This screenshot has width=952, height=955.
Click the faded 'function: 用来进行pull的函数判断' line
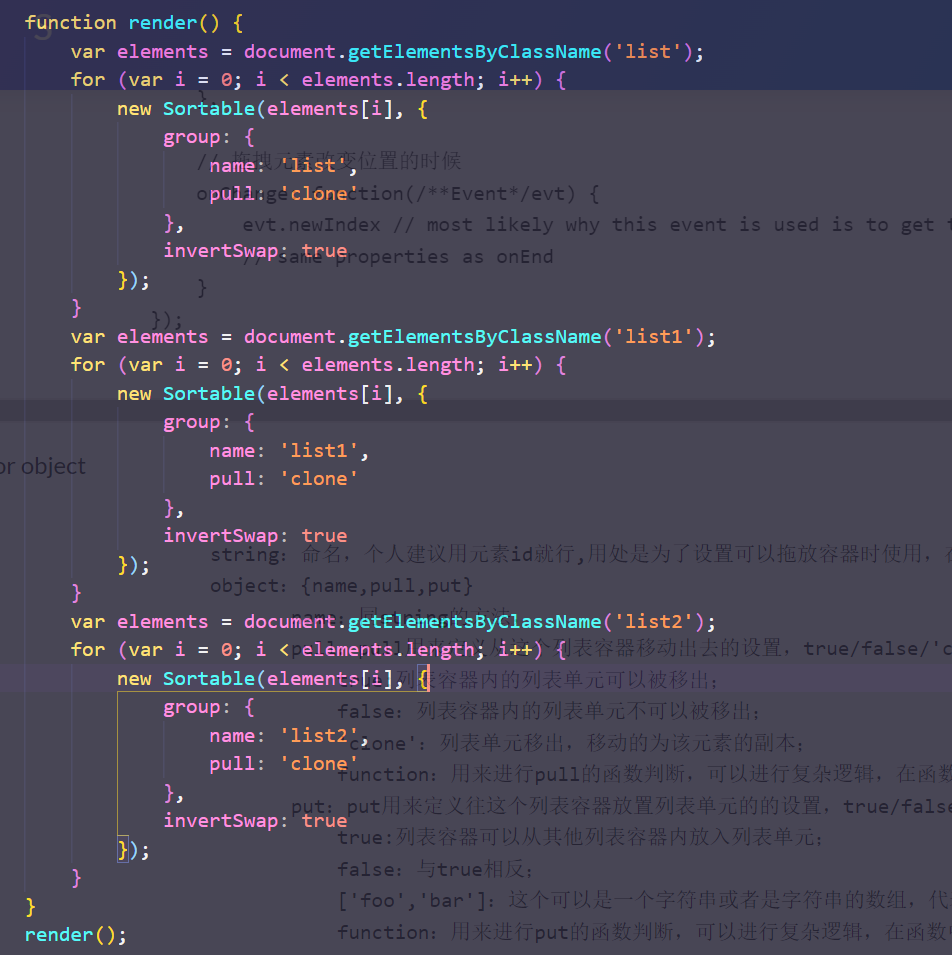pyautogui.click(x=644, y=774)
